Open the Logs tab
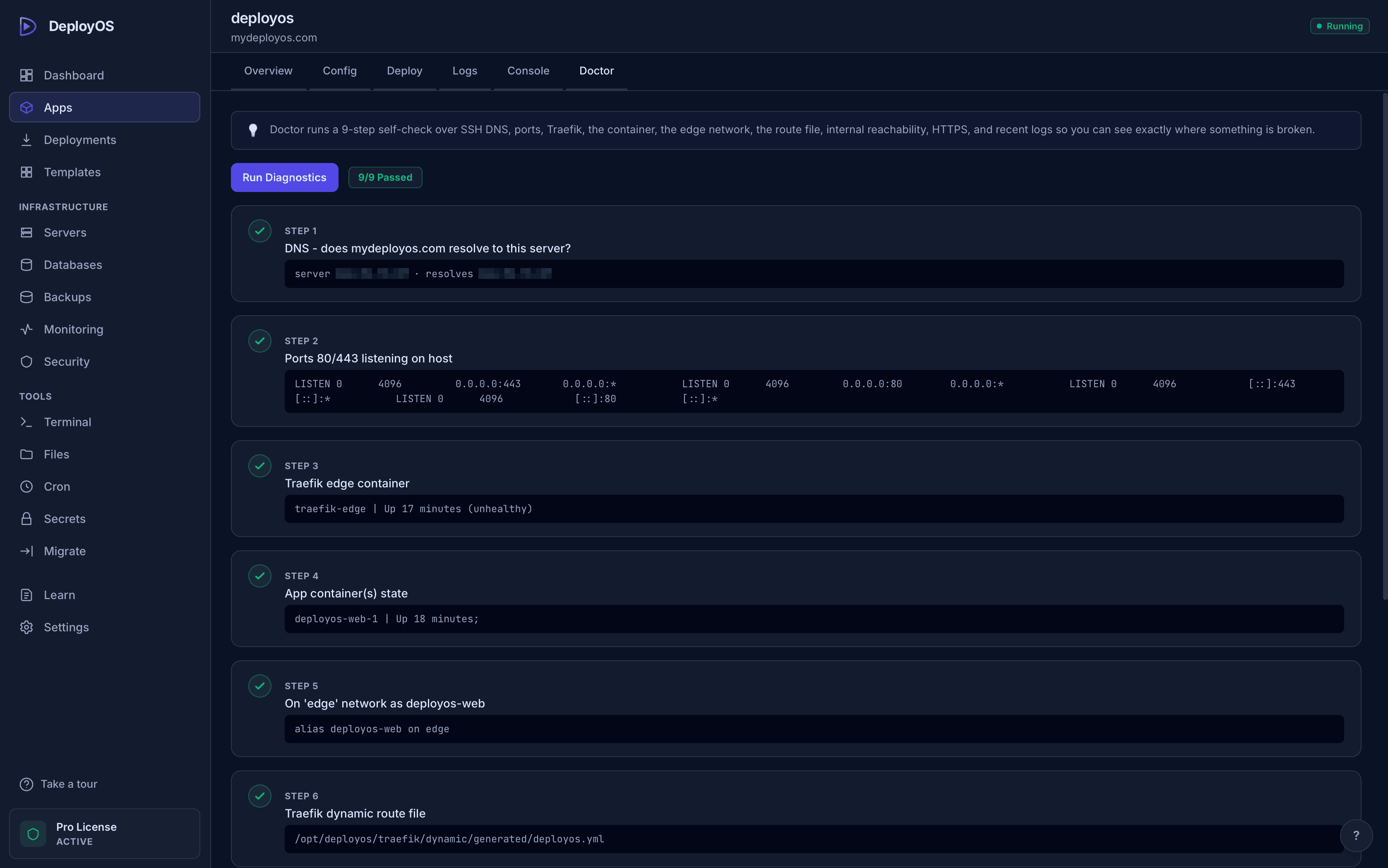 click(465, 71)
